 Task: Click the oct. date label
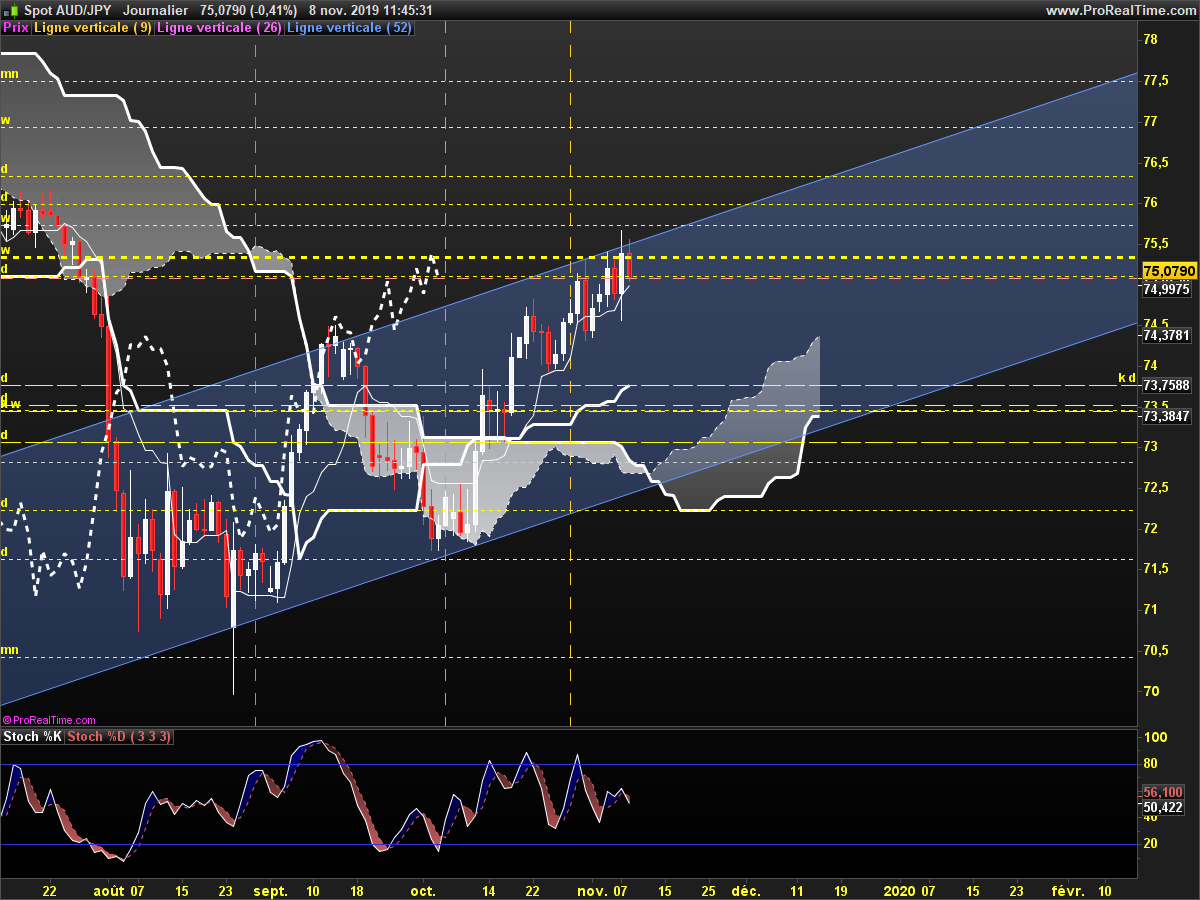pos(422,889)
